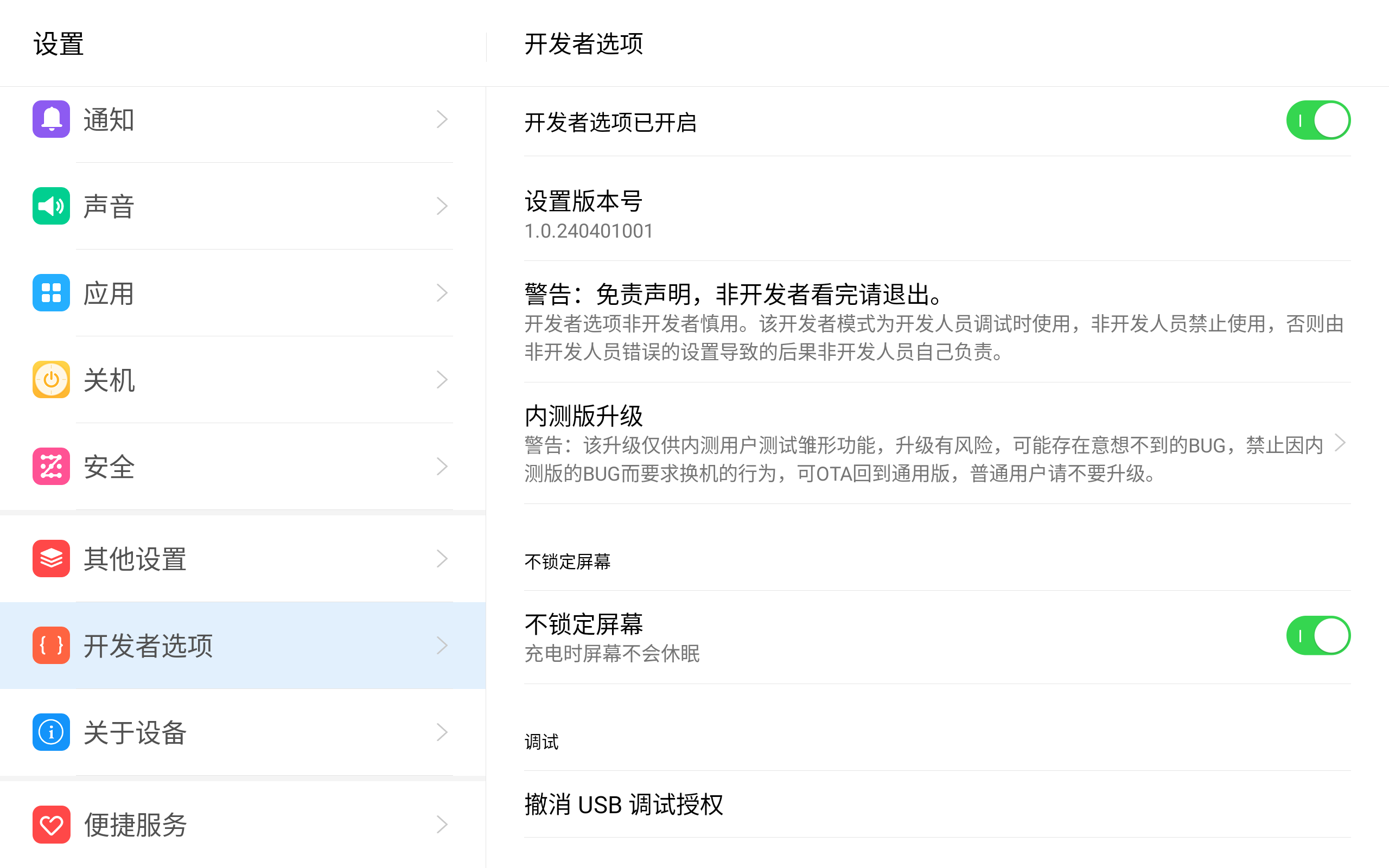The width and height of the screenshot is (1389, 868).
Task: Open the purple bell 通知 icon
Action: pyautogui.click(x=51, y=119)
